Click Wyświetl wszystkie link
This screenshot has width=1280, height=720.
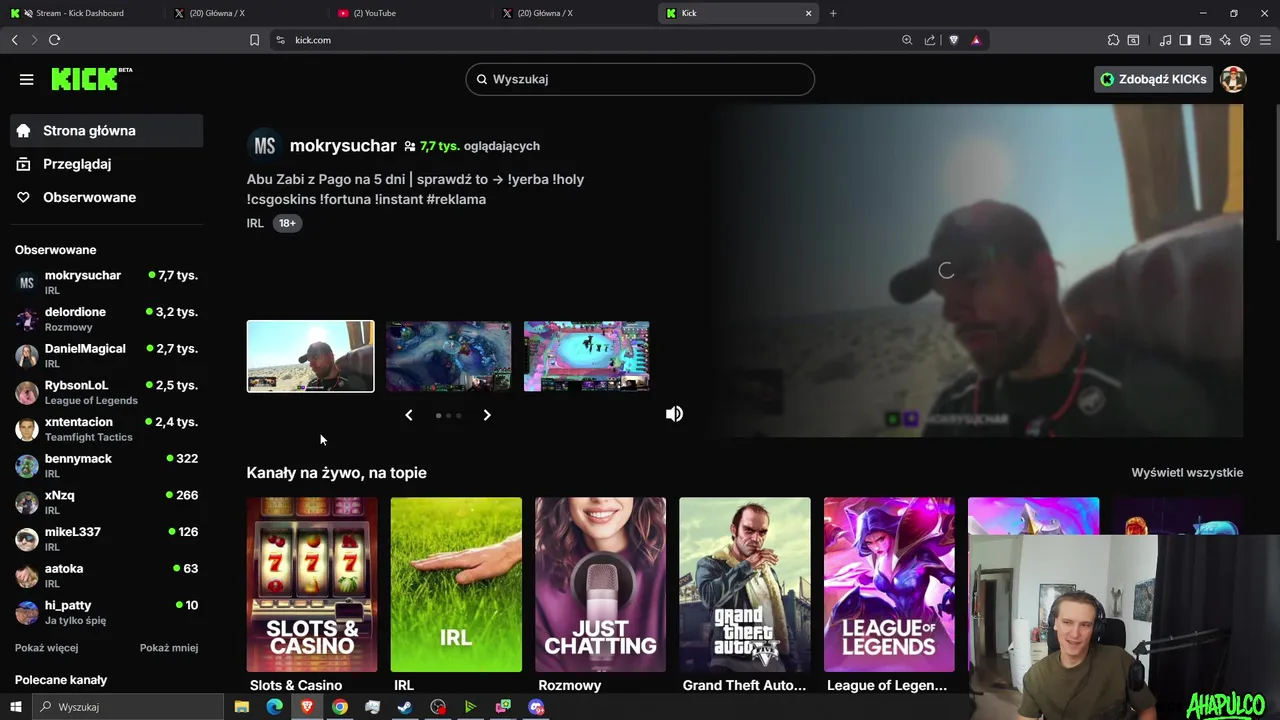(x=1187, y=473)
